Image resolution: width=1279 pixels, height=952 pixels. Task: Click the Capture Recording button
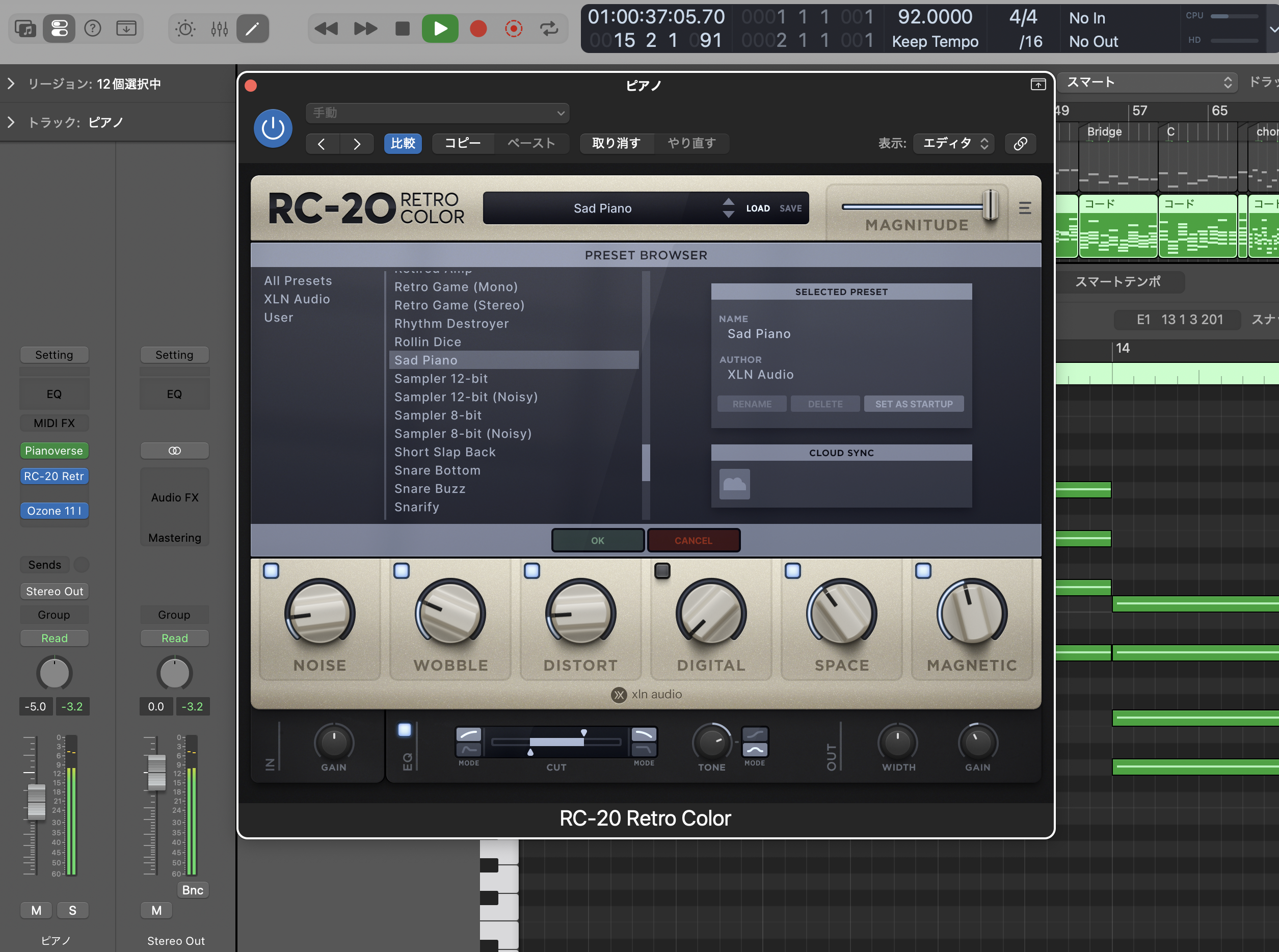[513, 28]
